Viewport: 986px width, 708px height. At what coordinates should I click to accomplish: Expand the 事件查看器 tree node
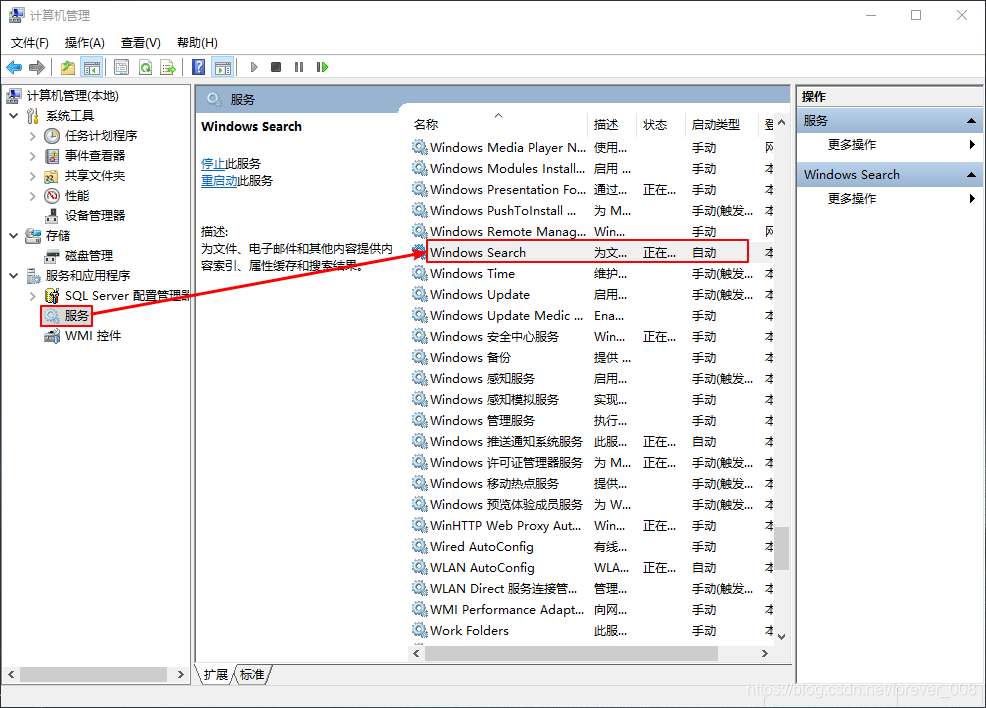[x=33, y=156]
